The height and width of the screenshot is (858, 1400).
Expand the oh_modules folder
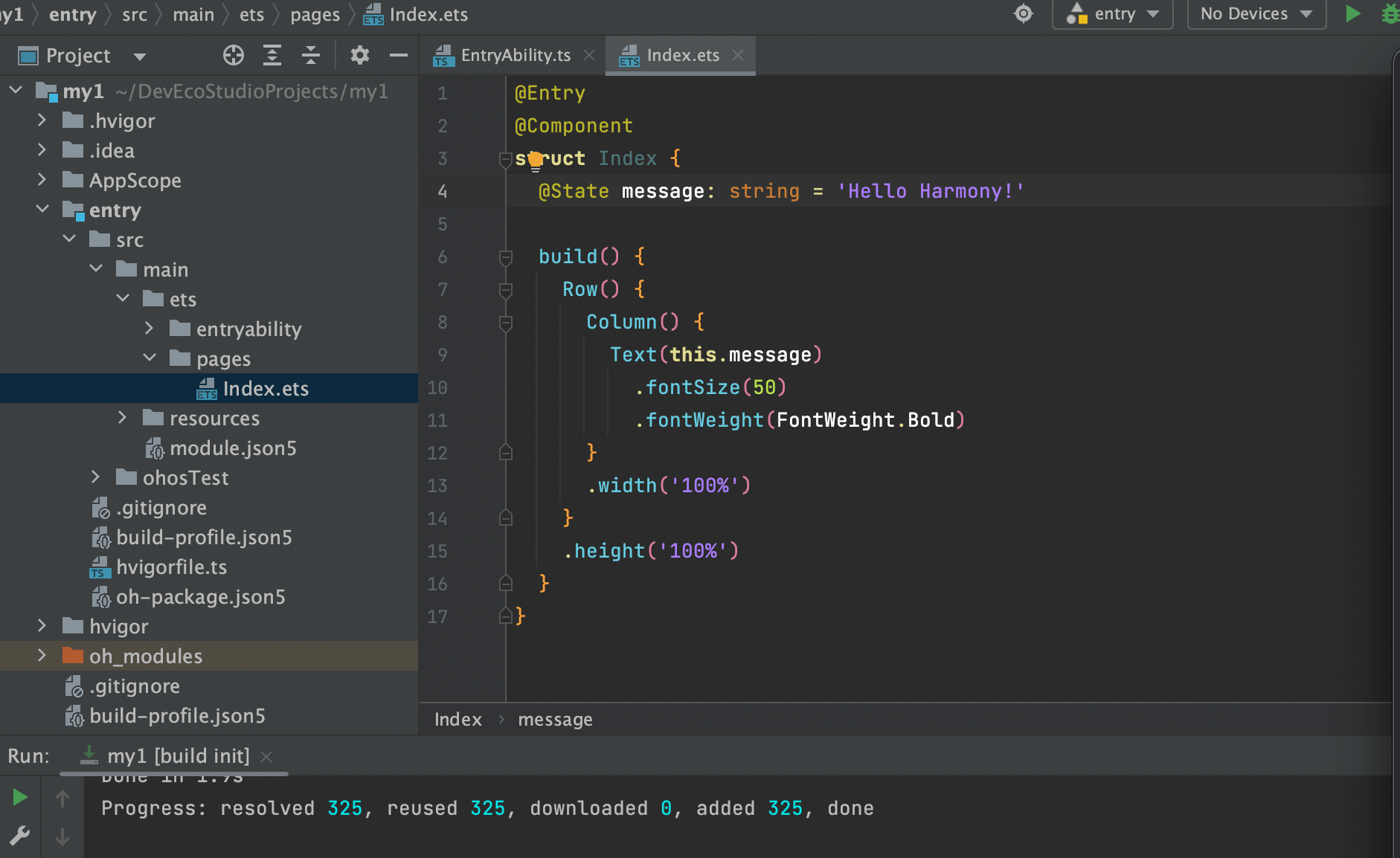click(42, 657)
